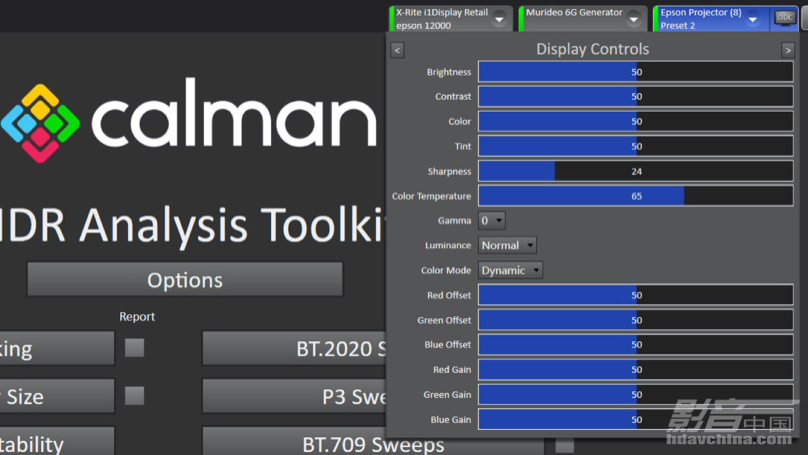Adjust the Sharpness slider at 24

click(636, 171)
